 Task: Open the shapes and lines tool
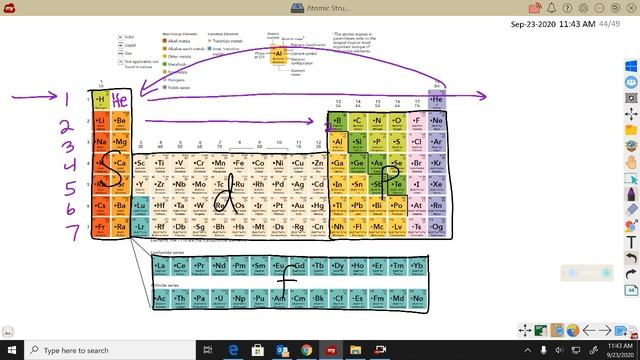point(631,226)
